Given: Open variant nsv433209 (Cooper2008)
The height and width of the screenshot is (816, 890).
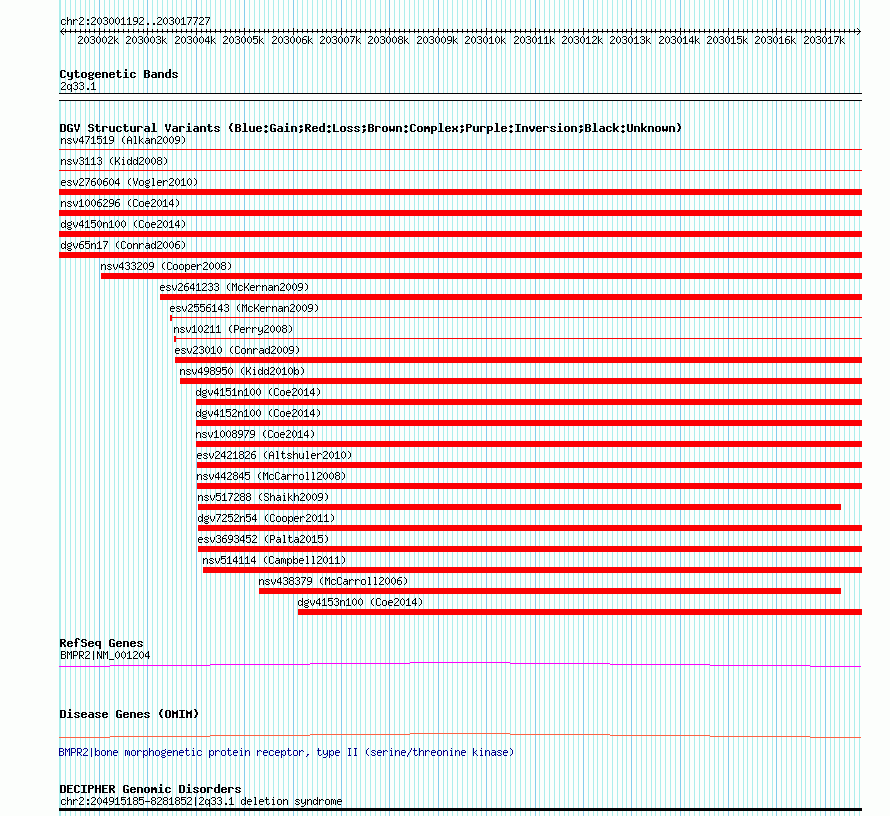Looking at the screenshot, I should [166, 266].
